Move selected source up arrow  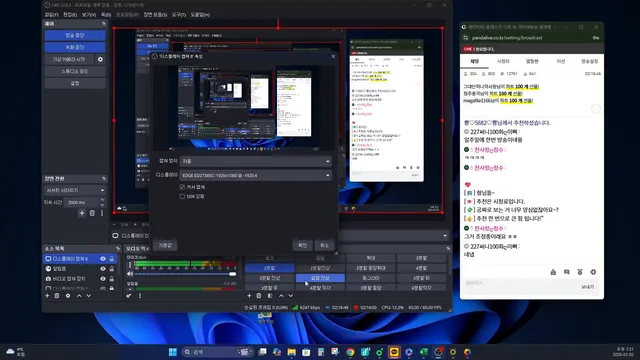pos(79,296)
